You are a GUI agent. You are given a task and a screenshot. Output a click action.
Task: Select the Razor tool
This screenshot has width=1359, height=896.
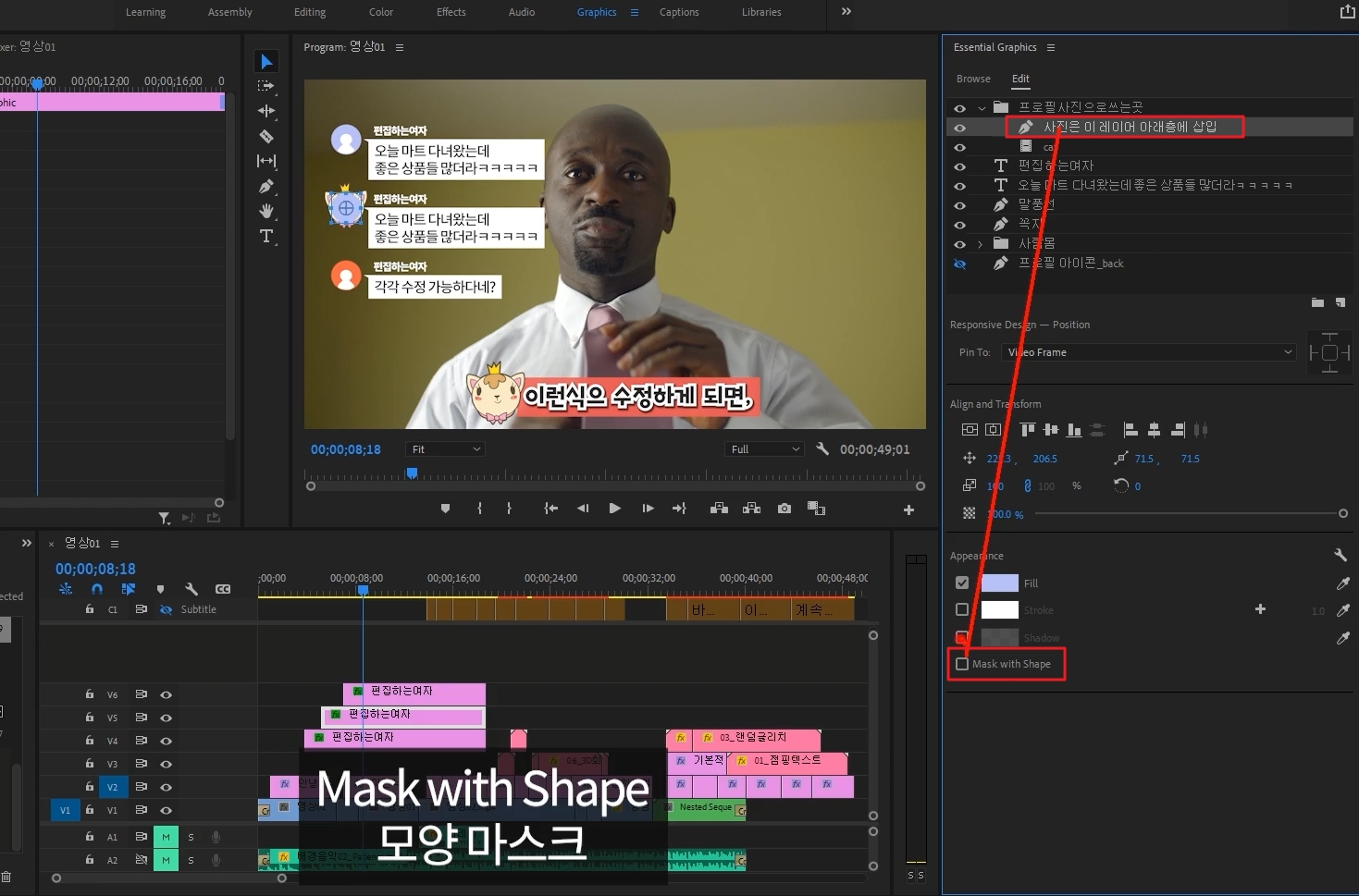[x=266, y=136]
